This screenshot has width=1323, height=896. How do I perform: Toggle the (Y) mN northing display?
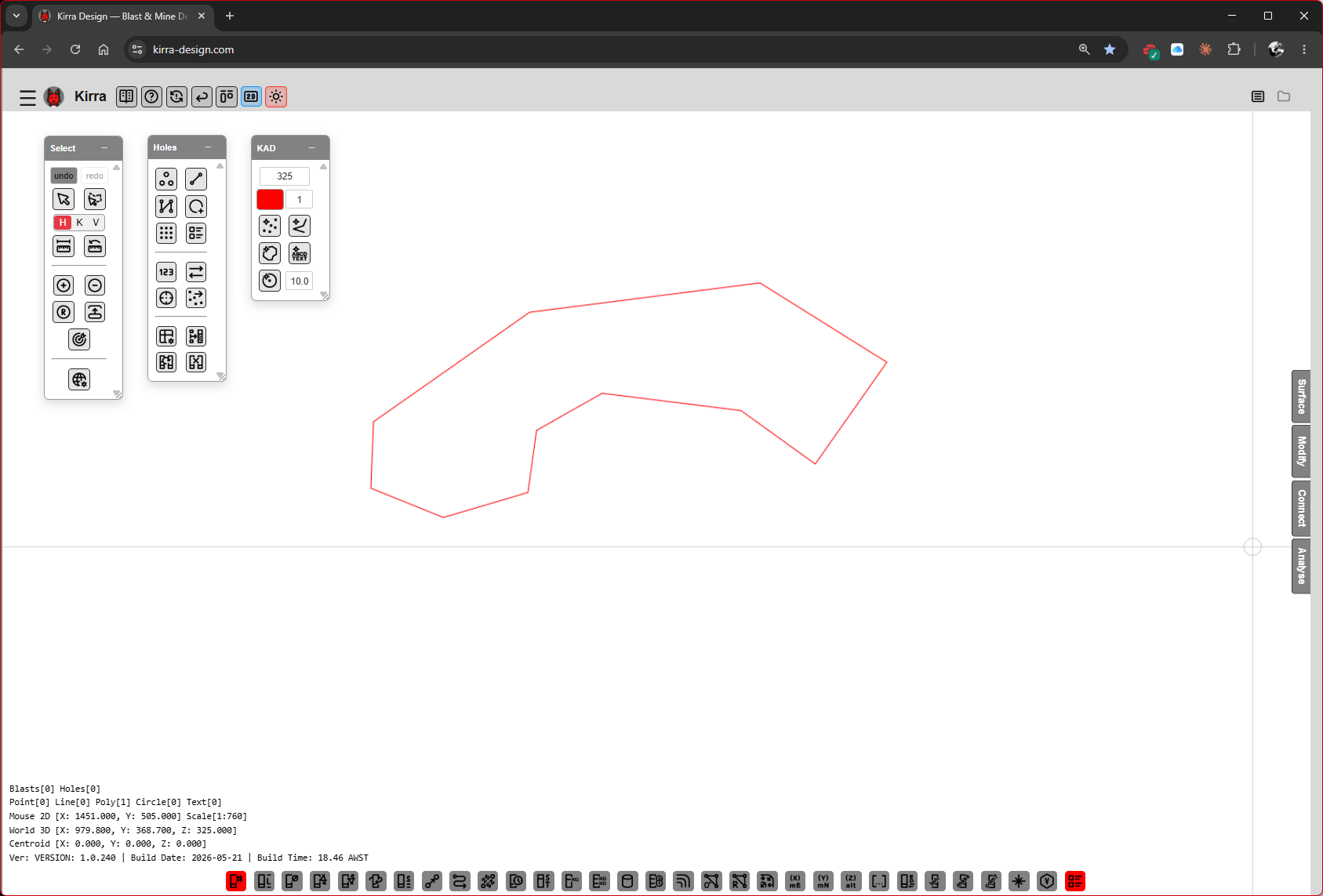[x=823, y=881]
